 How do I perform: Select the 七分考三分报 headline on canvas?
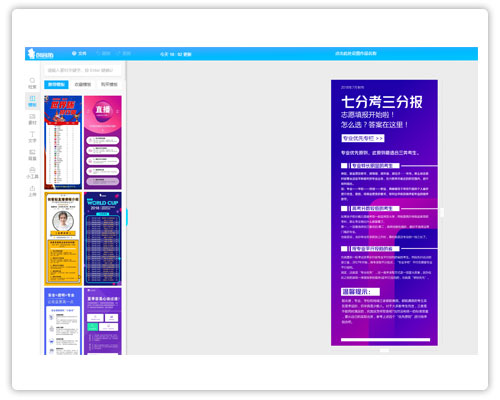(382, 102)
